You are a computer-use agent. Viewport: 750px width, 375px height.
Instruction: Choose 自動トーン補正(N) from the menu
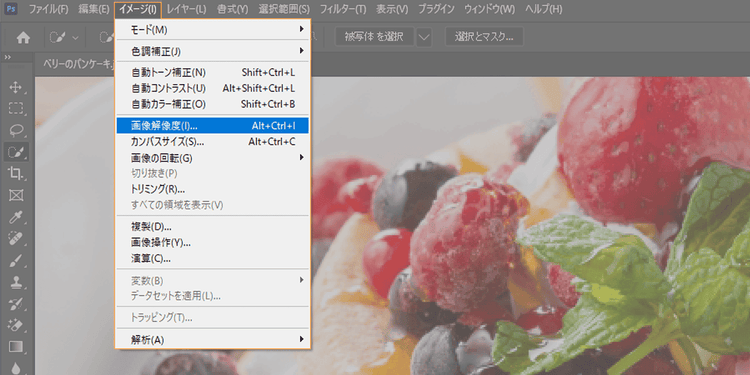[213, 73]
